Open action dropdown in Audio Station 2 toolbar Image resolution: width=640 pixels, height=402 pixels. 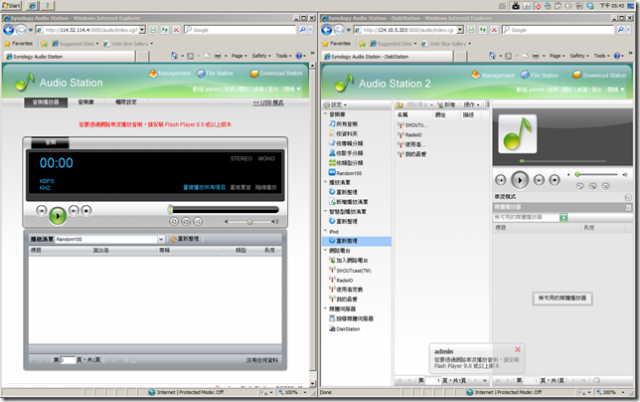click(471, 105)
